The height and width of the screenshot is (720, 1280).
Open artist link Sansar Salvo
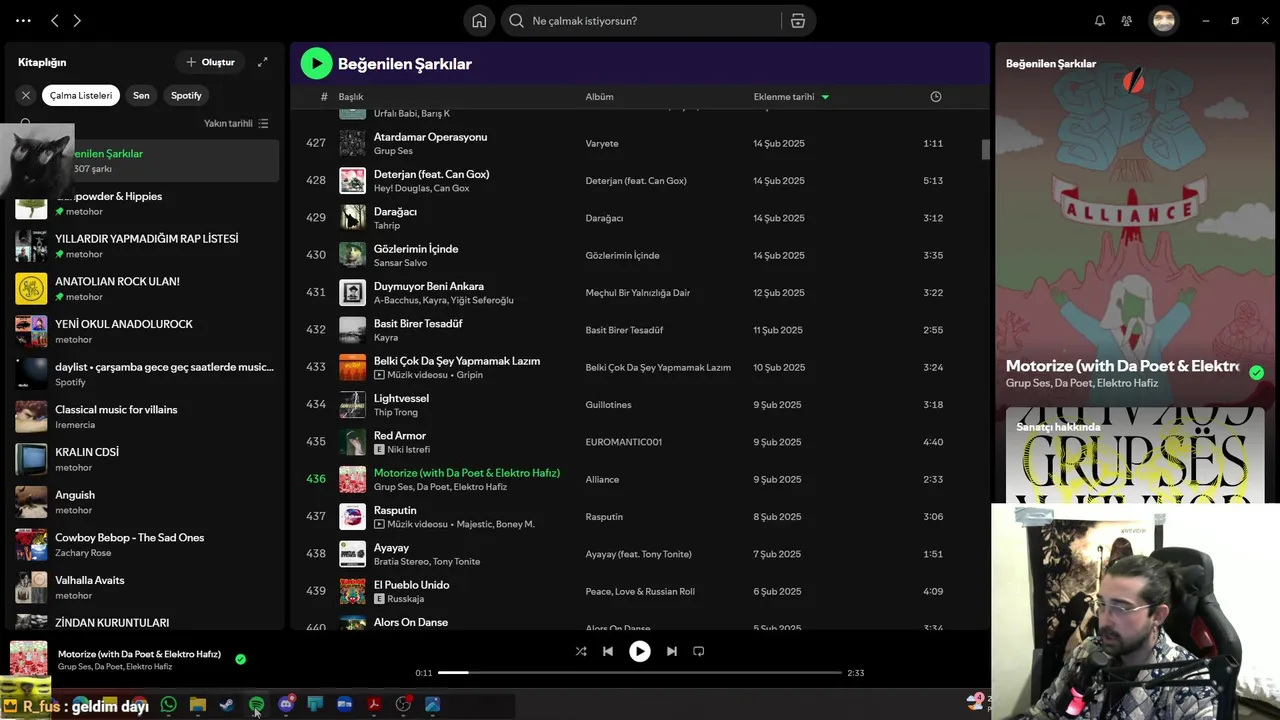[400, 263]
